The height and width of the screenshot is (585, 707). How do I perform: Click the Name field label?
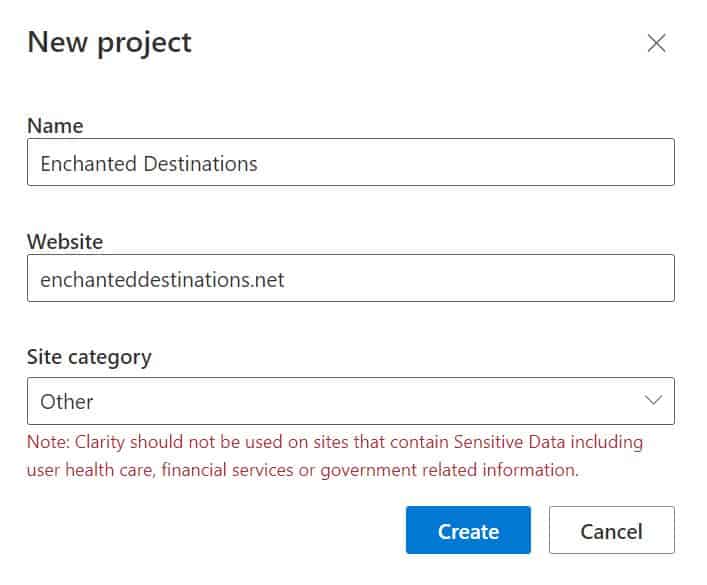pos(55,126)
